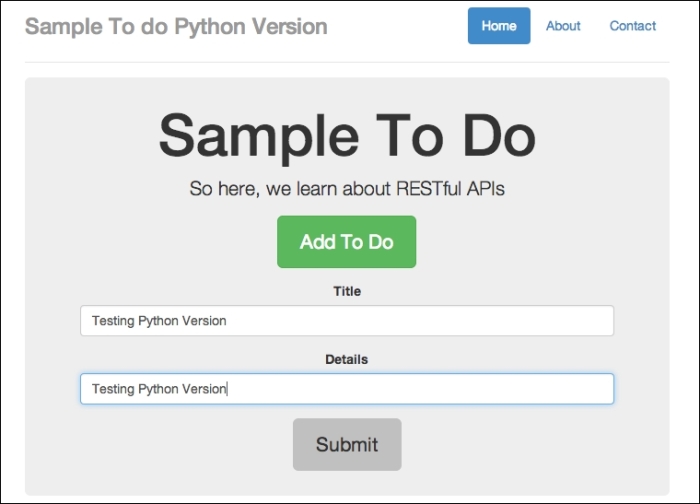Open the Contact page link
The height and width of the screenshot is (504, 700).
coord(633,26)
